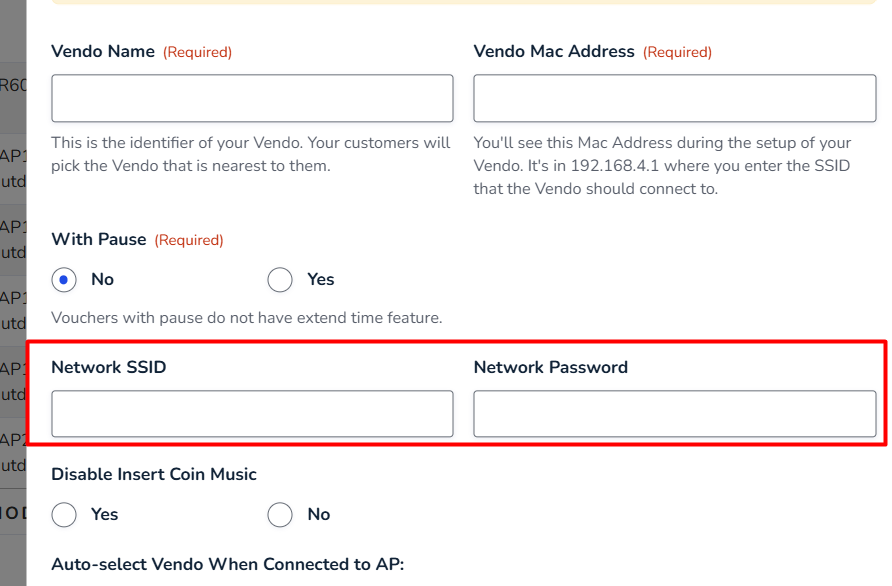Click the Network SSID input field
This screenshot has width=892, height=586.
(252, 414)
